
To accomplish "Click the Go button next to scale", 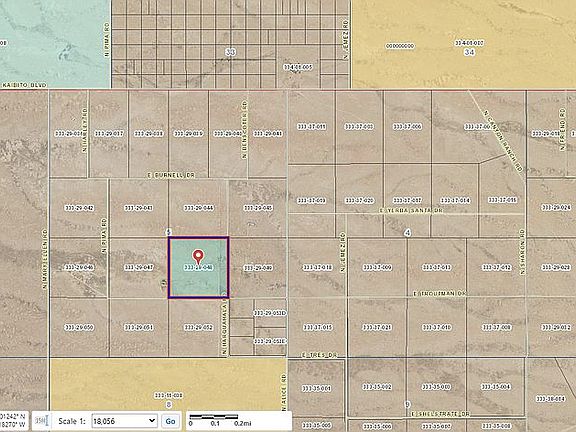I will [170, 421].
